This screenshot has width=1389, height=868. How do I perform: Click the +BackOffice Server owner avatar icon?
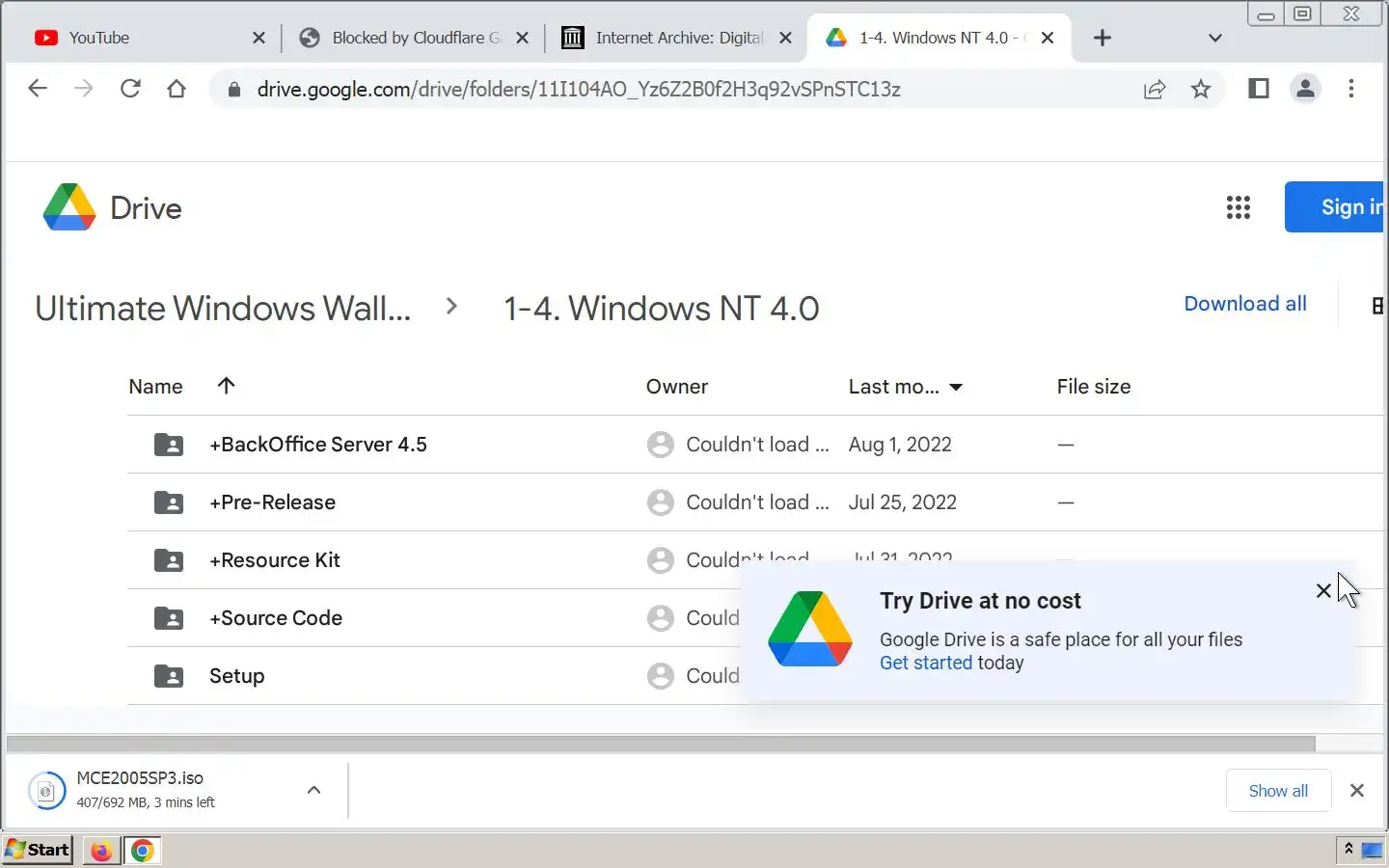pyautogui.click(x=661, y=445)
